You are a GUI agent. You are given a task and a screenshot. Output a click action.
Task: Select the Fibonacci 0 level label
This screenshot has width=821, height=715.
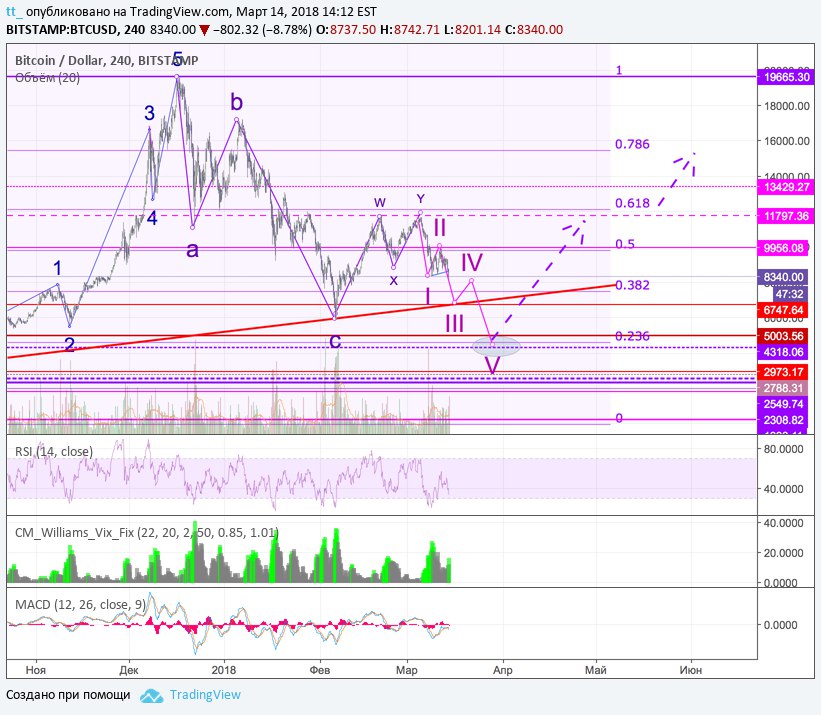(619, 418)
